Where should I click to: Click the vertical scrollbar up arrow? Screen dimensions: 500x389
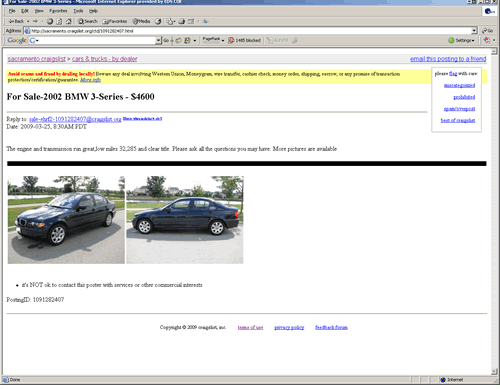point(494,51)
